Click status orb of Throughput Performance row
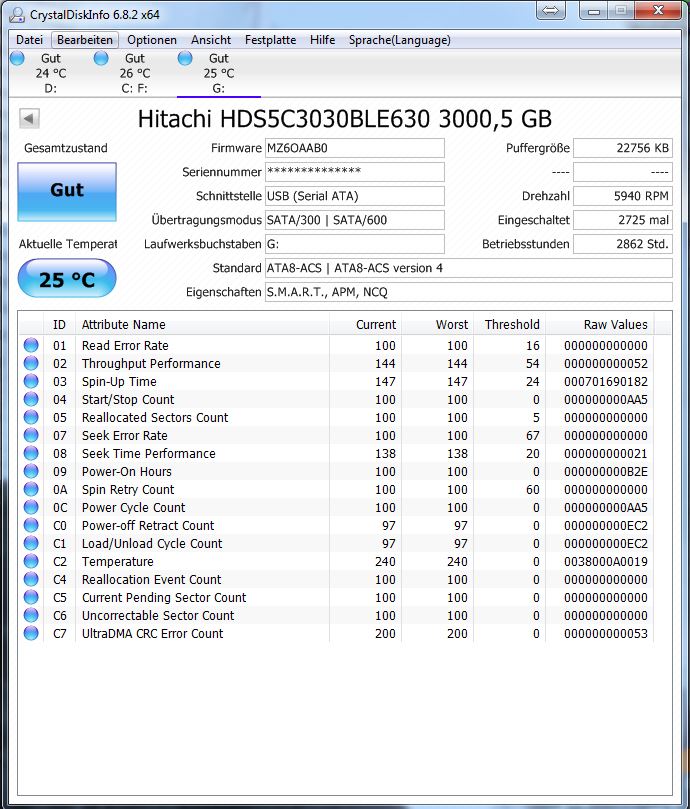 [x=31, y=363]
